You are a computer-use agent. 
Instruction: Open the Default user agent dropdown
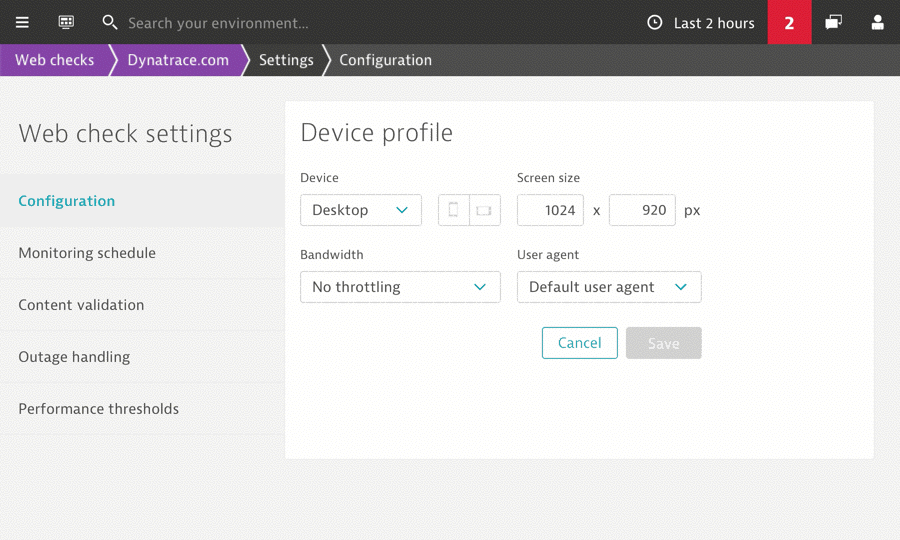[x=608, y=287]
